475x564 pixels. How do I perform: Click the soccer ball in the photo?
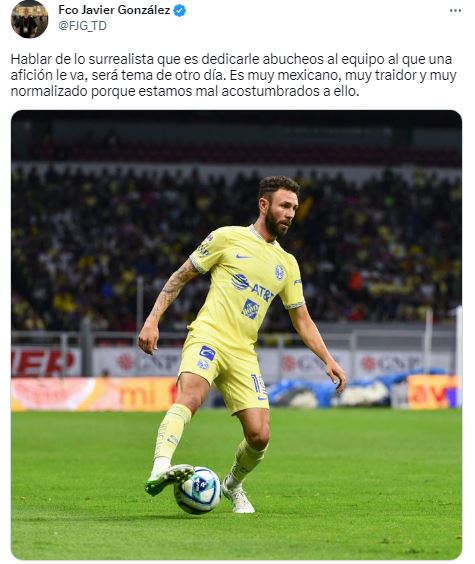point(197,490)
